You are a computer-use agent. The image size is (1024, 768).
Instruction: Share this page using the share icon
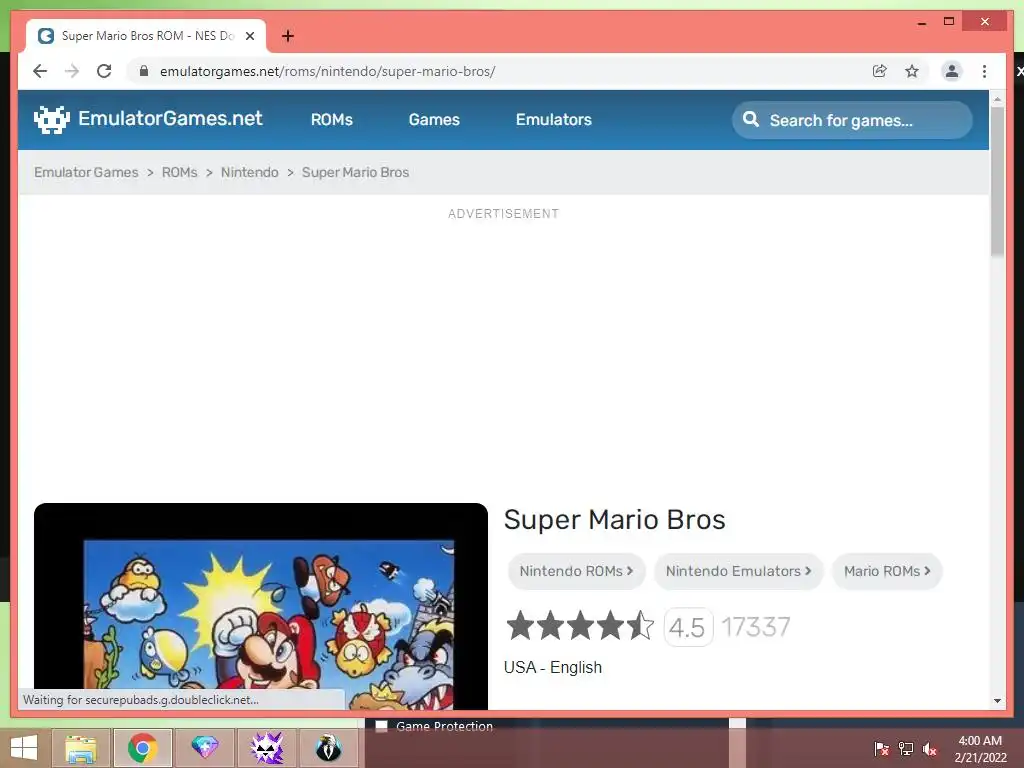tap(880, 71)
